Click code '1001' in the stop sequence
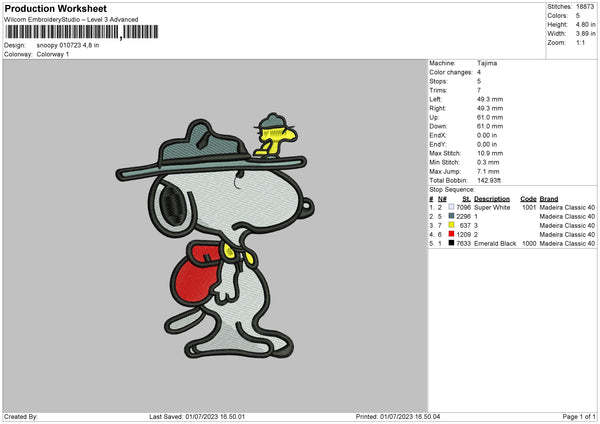 pyautogui.click(x=529, y=207)
